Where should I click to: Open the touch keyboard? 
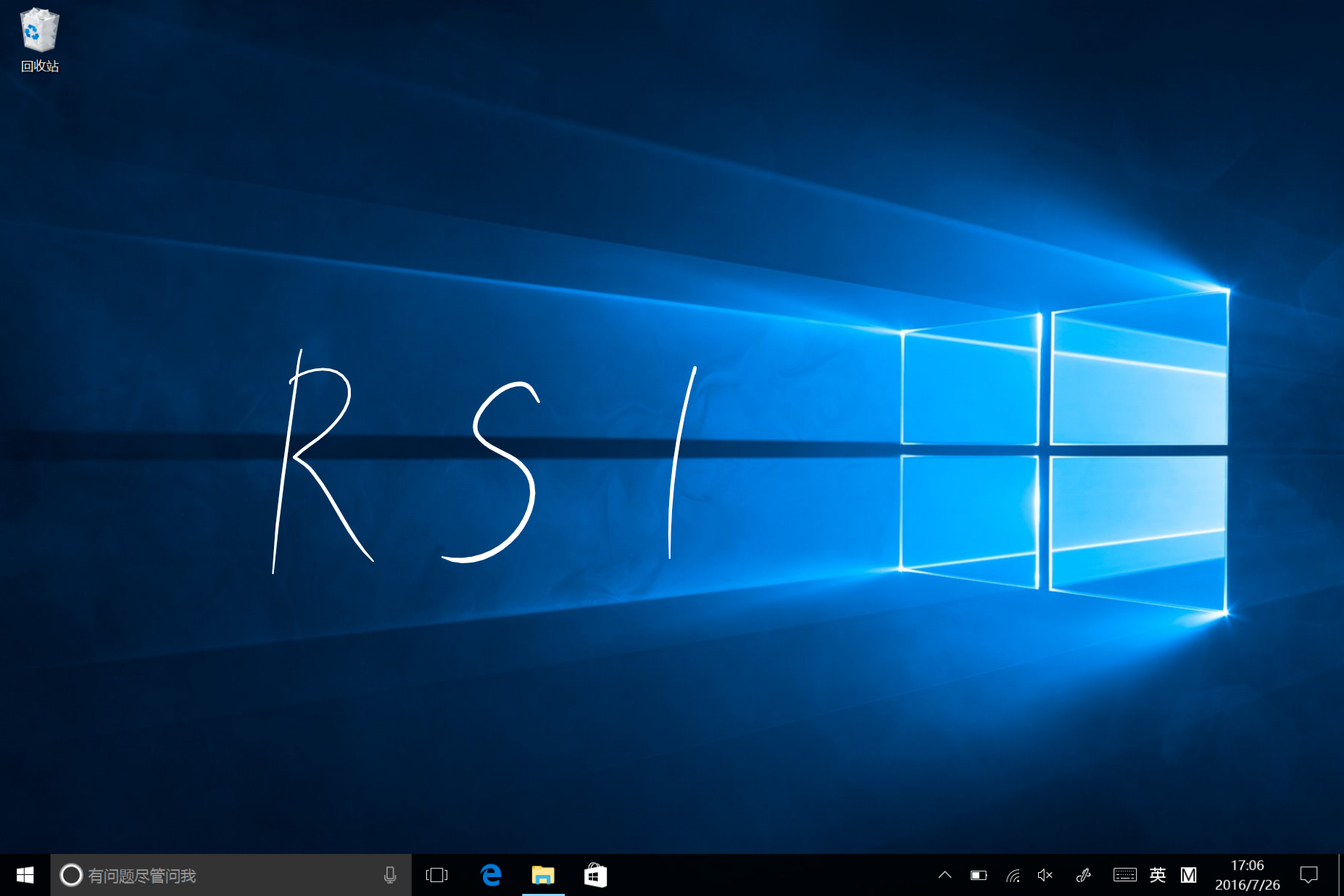[1124, 875]
